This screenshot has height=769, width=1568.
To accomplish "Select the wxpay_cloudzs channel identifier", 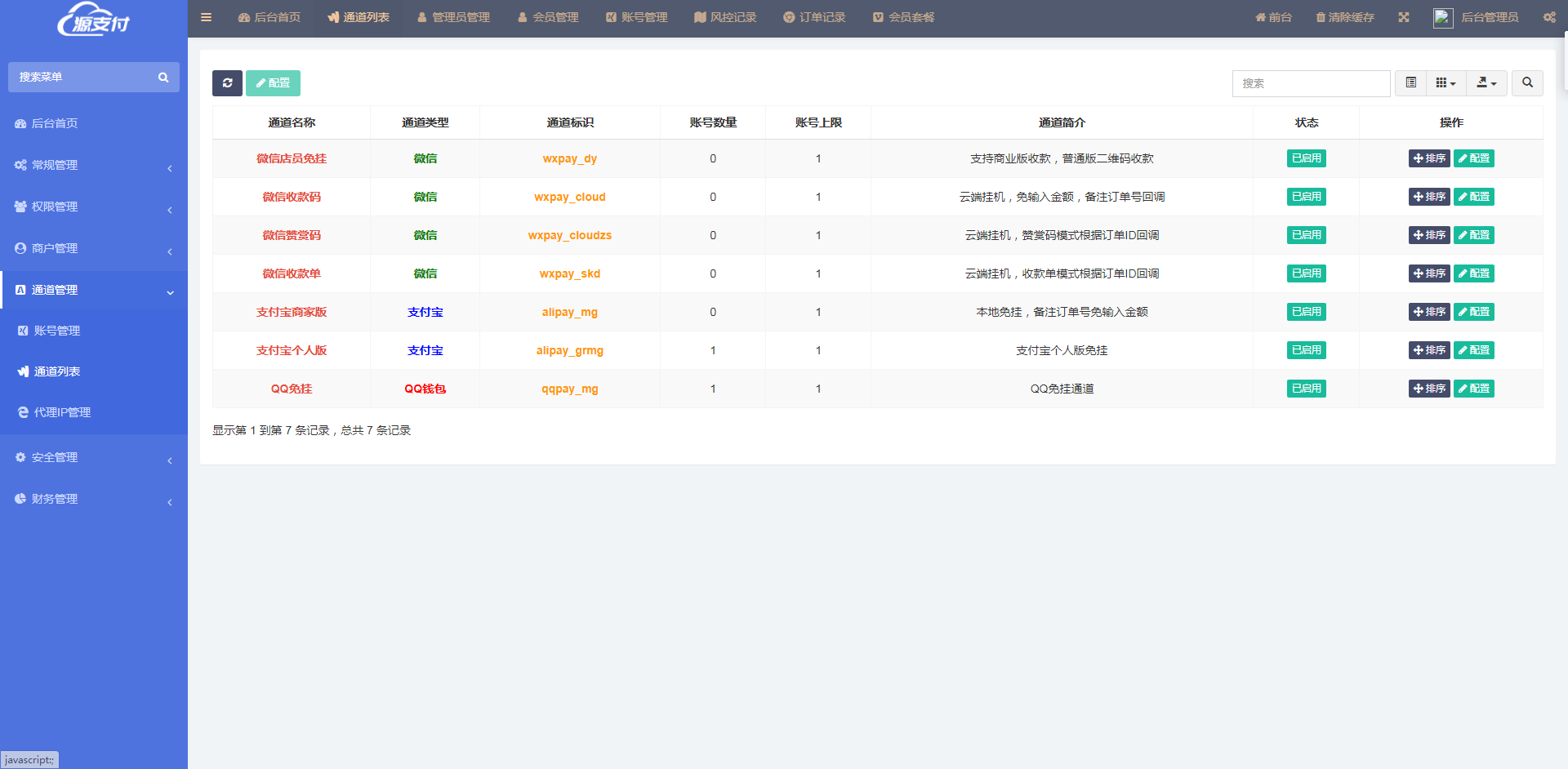I will (x=570, y=235).
